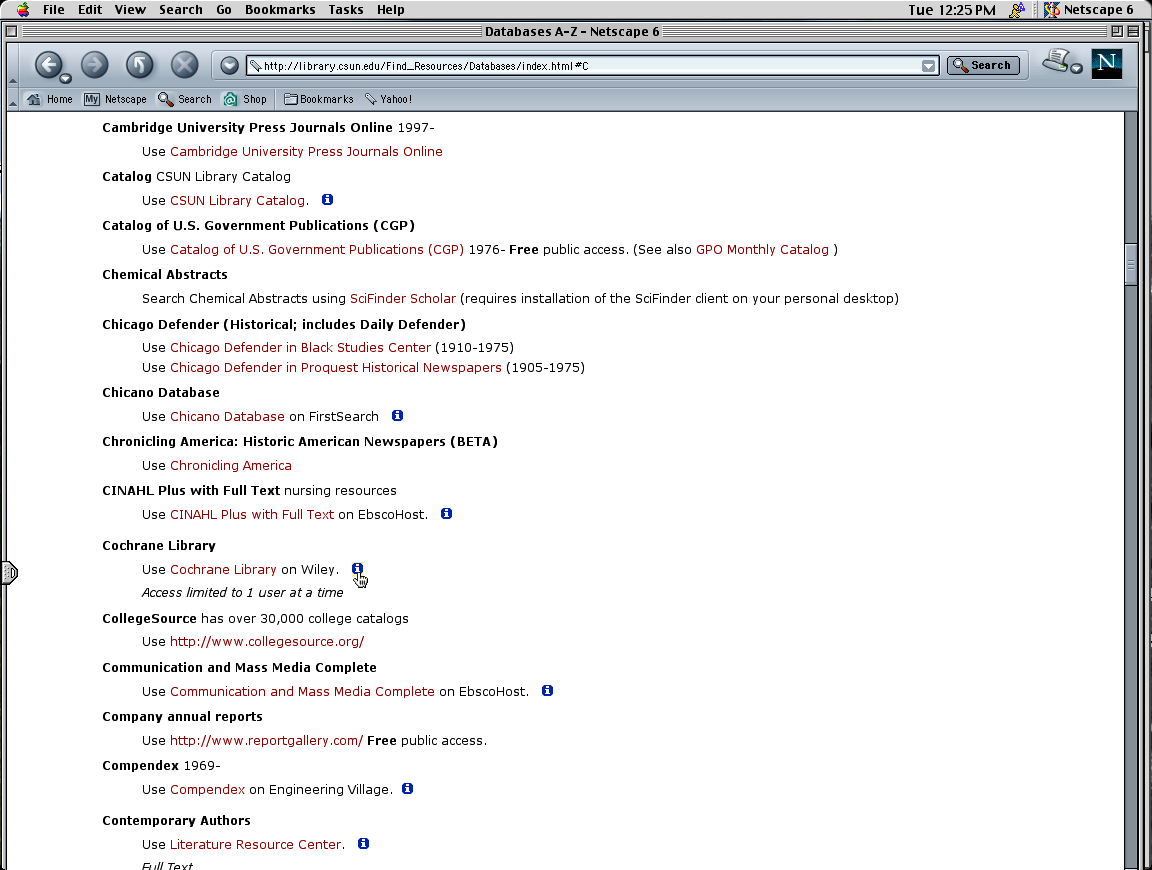
Task: Open My Netscape in personal toolbar
Action: 115,99
